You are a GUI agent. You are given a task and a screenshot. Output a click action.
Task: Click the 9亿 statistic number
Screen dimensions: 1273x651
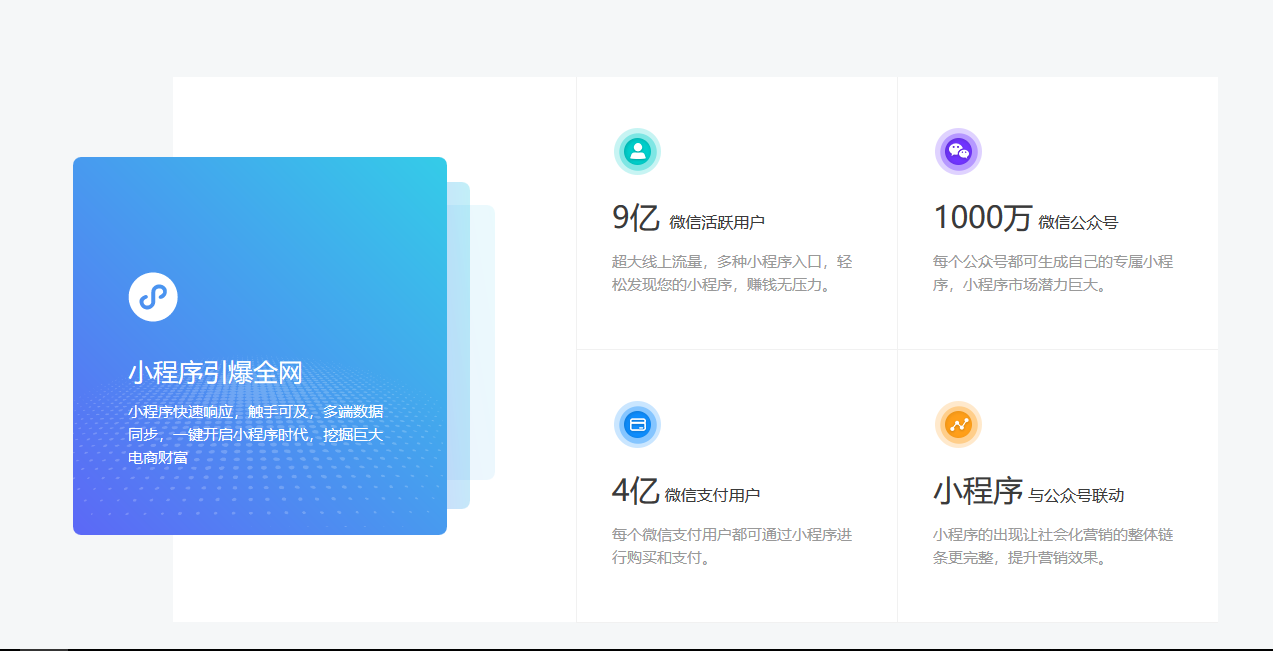(636, 217)
